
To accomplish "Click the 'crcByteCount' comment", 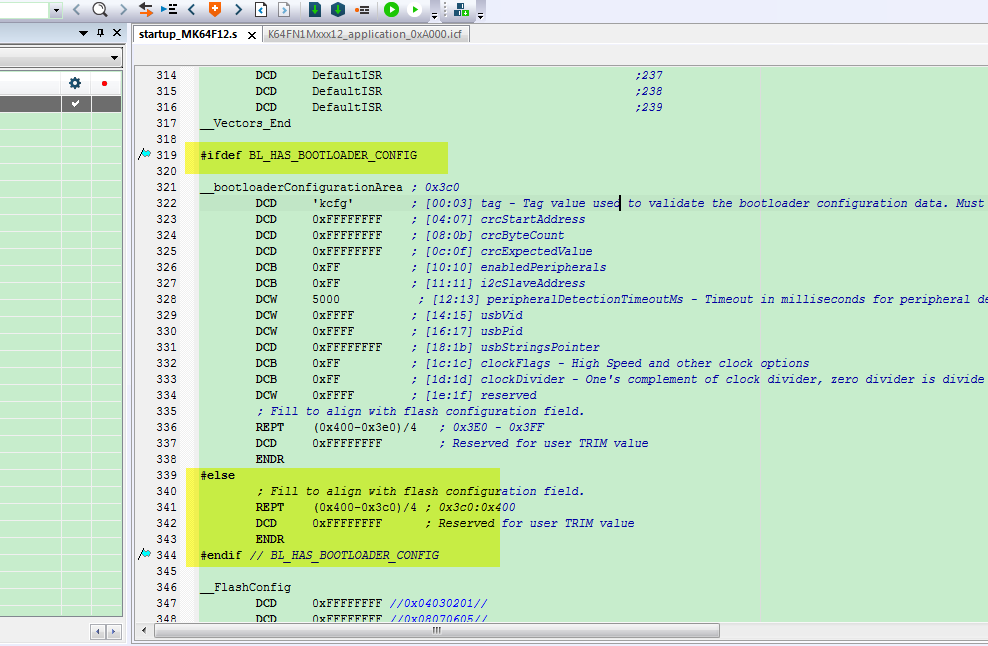I will pyautogui.click(x=522, y=235).
